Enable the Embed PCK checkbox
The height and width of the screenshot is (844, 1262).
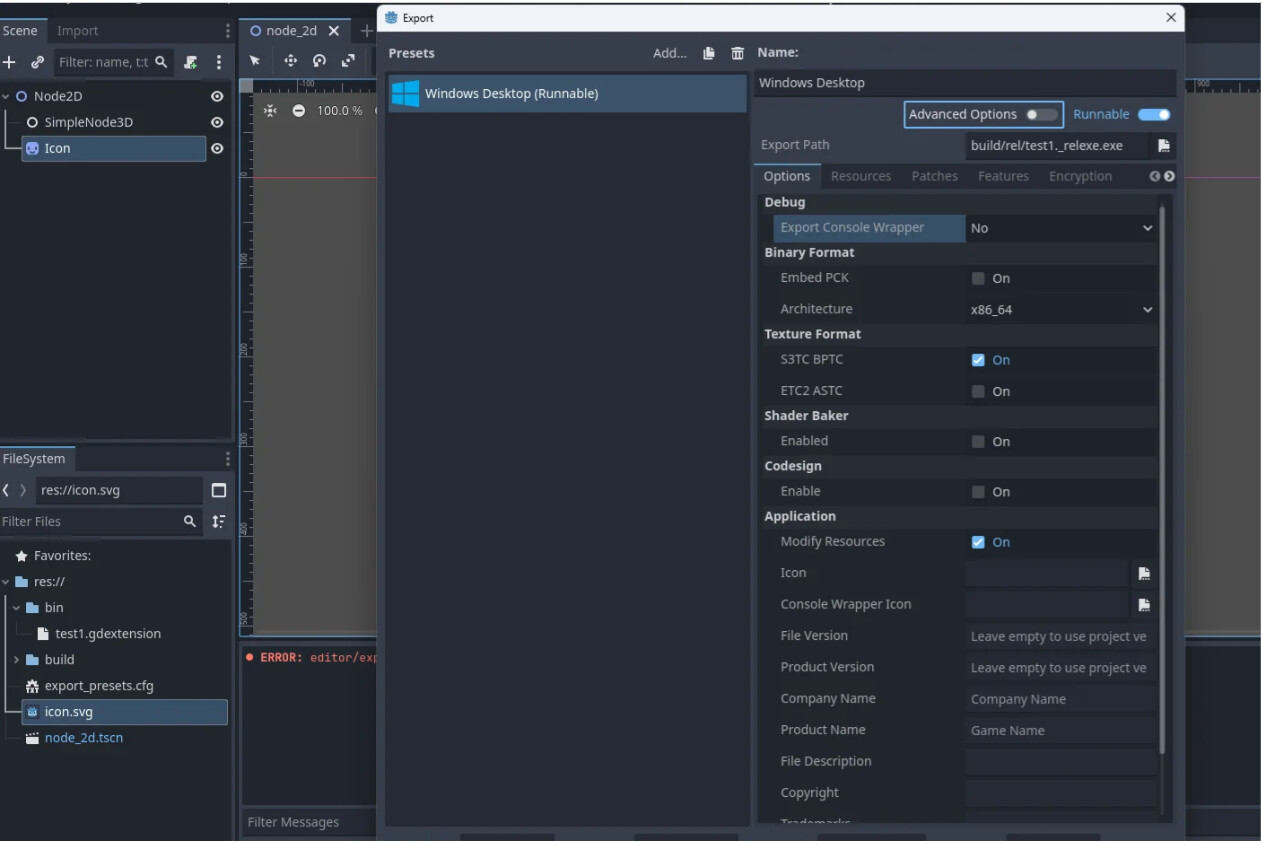[978, 279]
